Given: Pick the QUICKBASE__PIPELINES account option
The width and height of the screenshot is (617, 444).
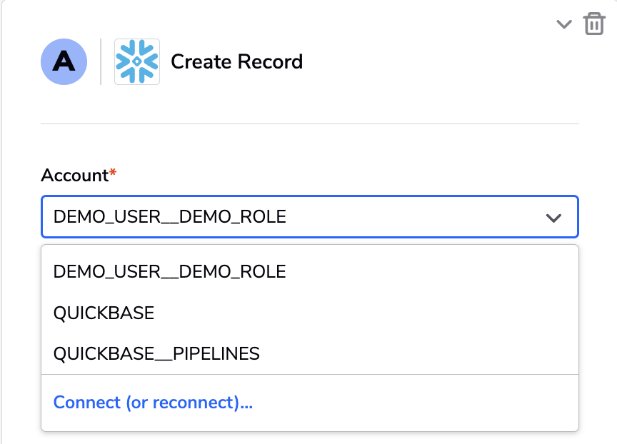Looking at the screenshot, I should (x=310, y=353).
